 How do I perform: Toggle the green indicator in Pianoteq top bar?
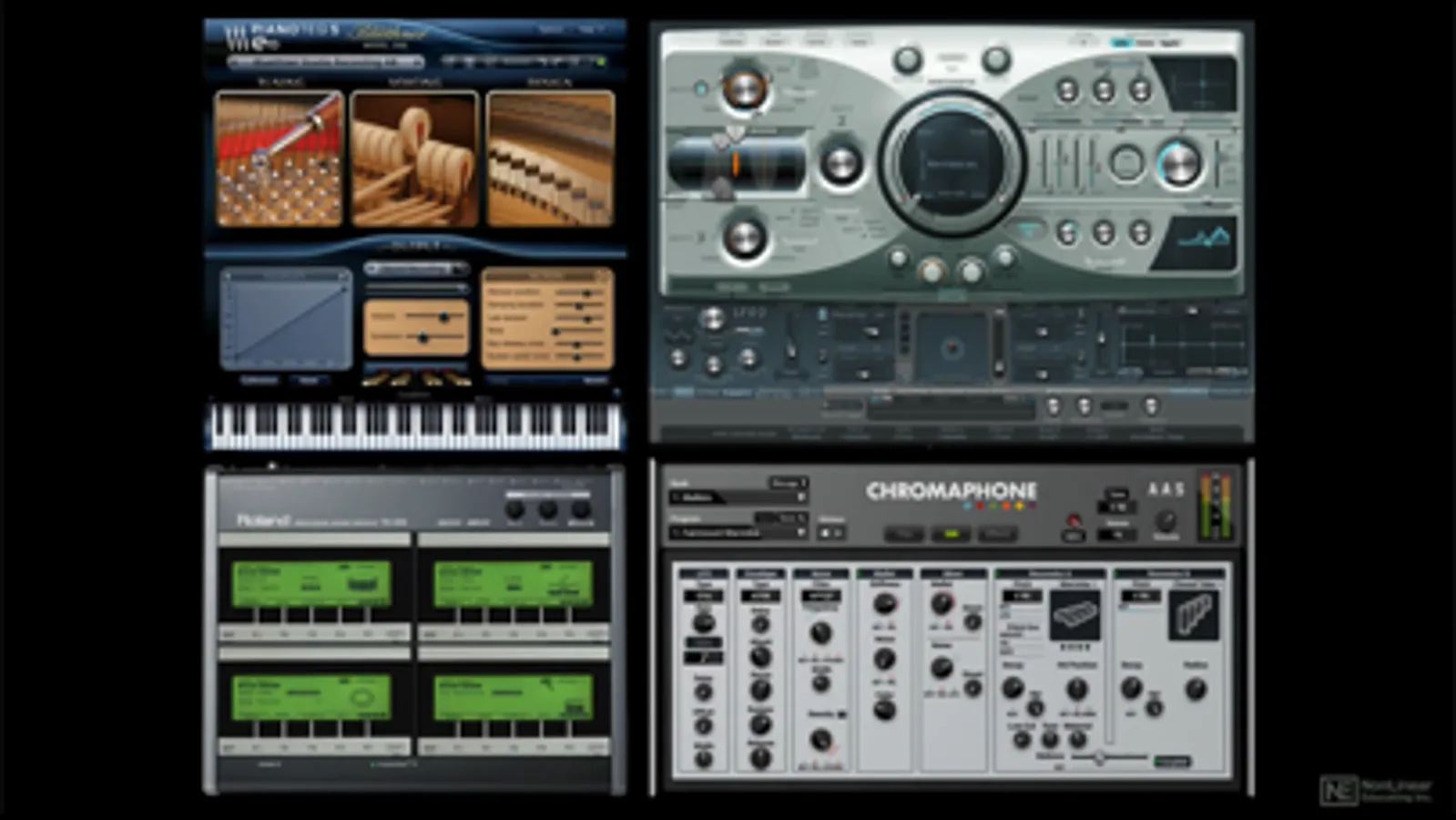(600, 62)
